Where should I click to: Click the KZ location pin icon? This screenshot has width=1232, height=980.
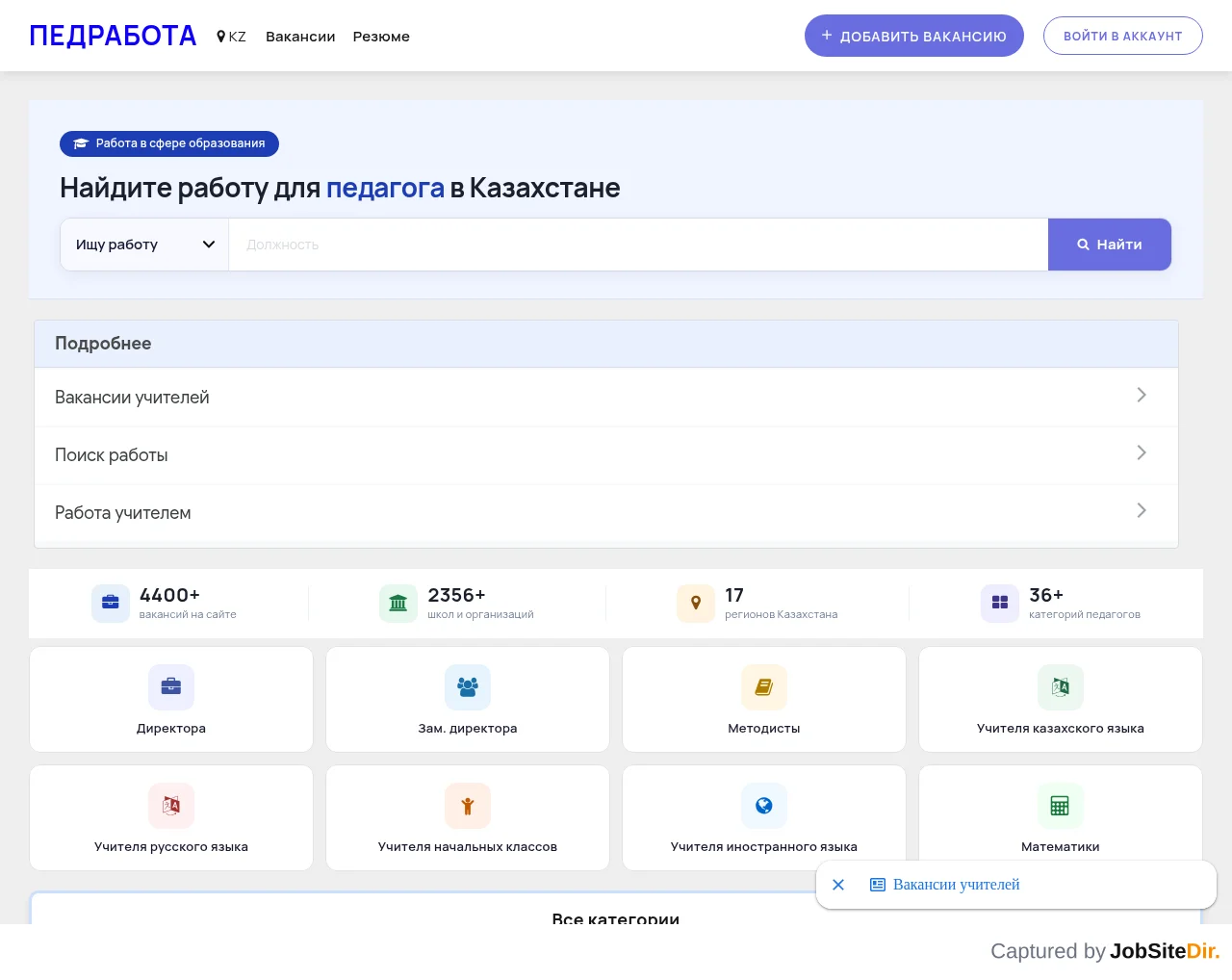click(221, 37)
